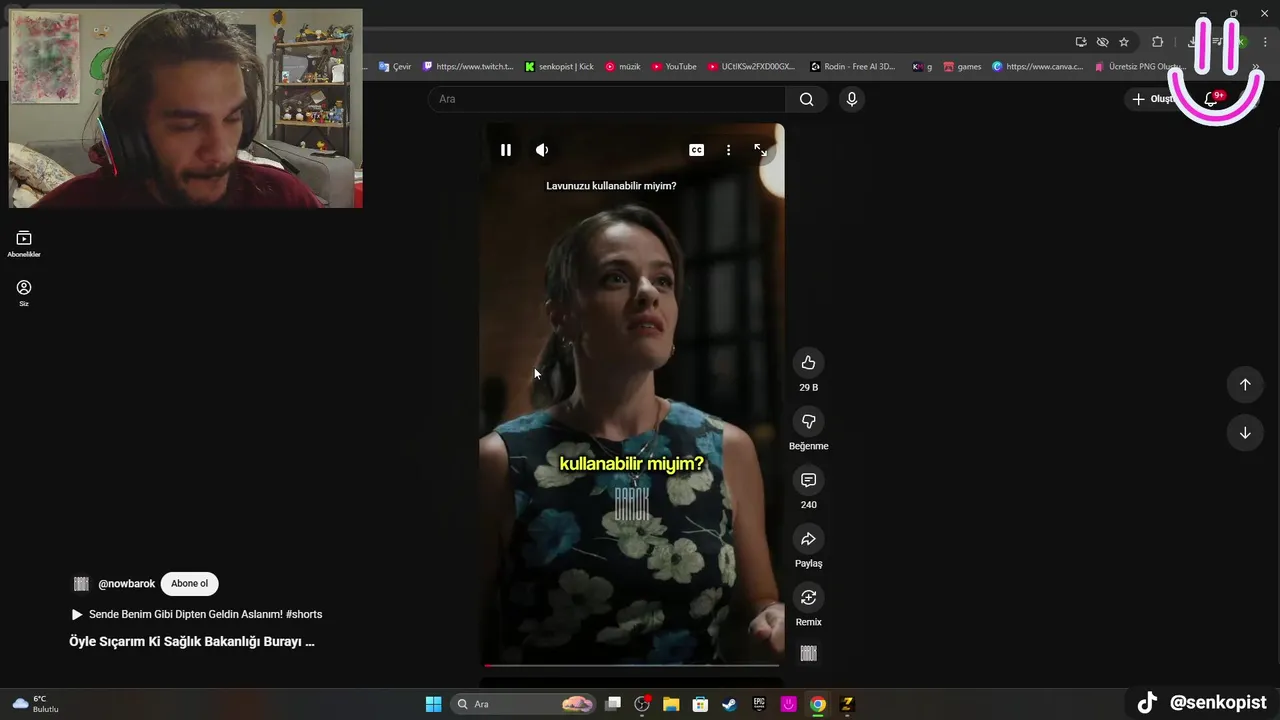Start voice search with microphone

(x=851, y=99)
